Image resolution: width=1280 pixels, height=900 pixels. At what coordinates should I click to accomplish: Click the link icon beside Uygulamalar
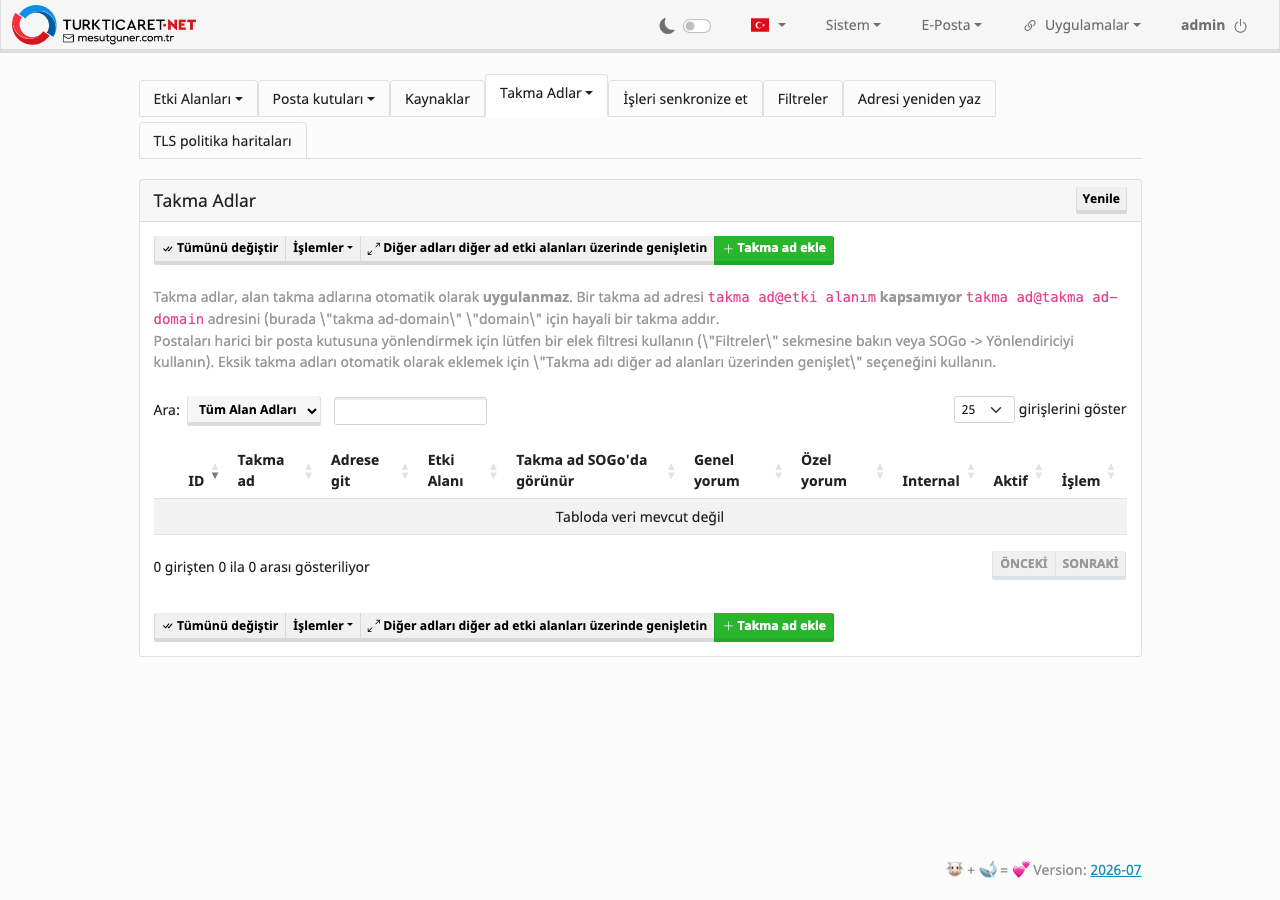click(1030, 26)
